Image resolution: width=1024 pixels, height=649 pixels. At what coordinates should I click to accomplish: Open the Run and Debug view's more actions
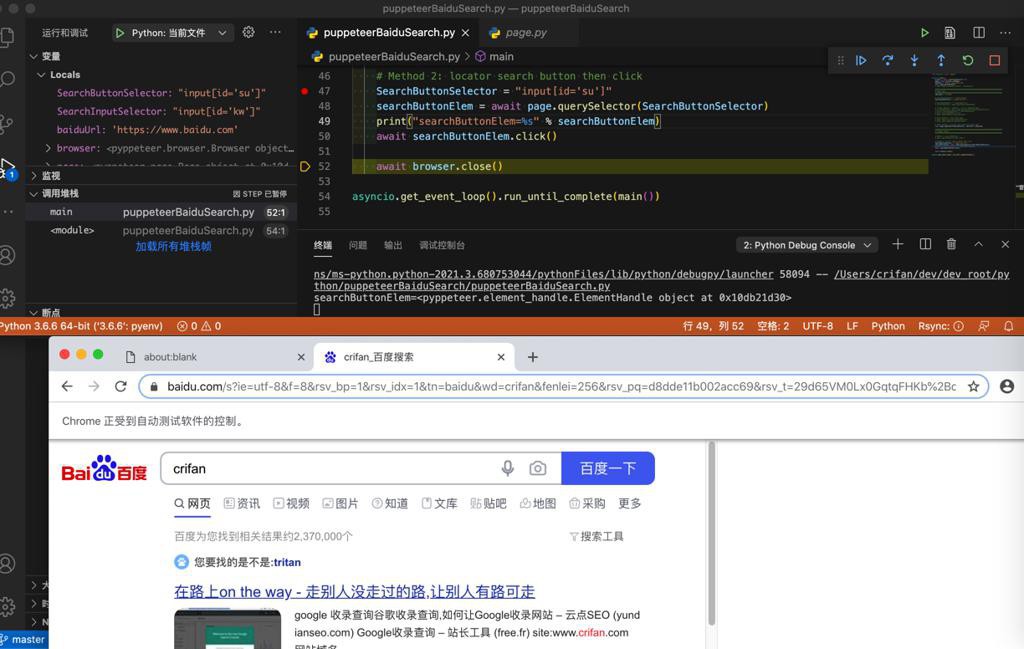(x=276, y=32)
